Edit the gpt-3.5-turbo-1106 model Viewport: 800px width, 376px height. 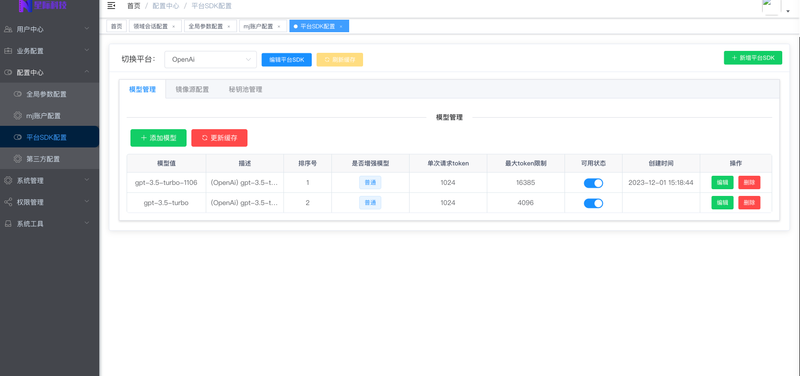click(722, 183)
